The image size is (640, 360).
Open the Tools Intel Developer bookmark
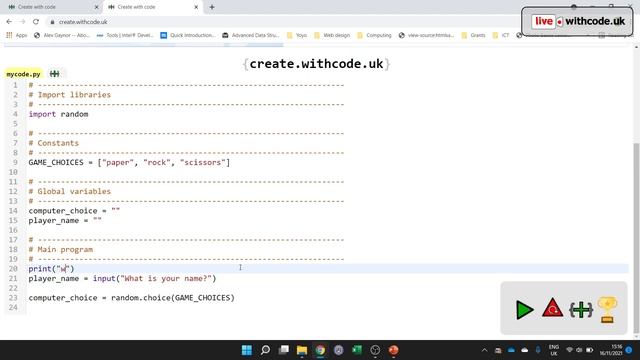[x=125, y=36]
